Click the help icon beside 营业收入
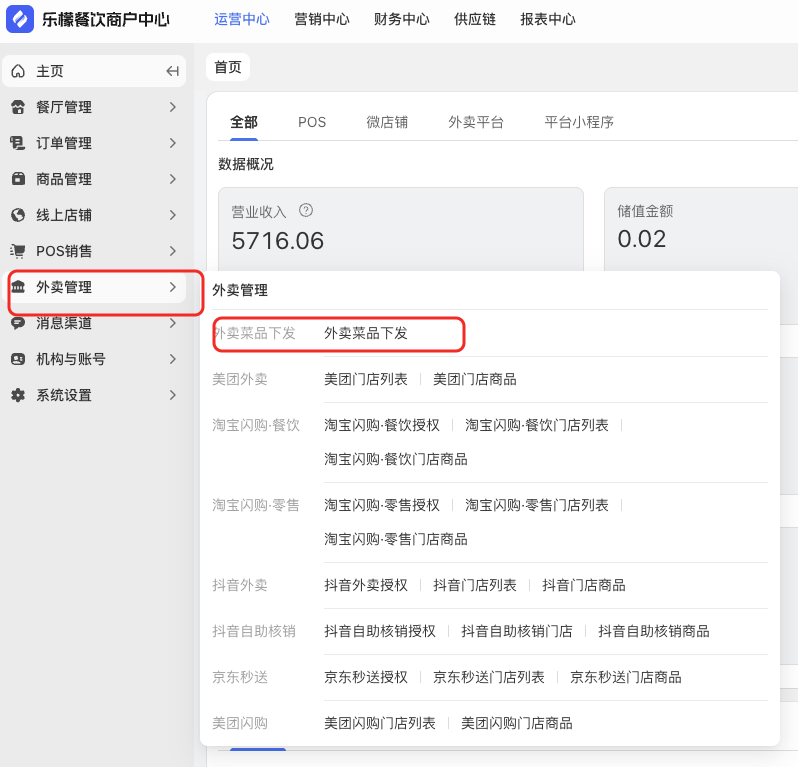798x767 pixels. point(306,210)
